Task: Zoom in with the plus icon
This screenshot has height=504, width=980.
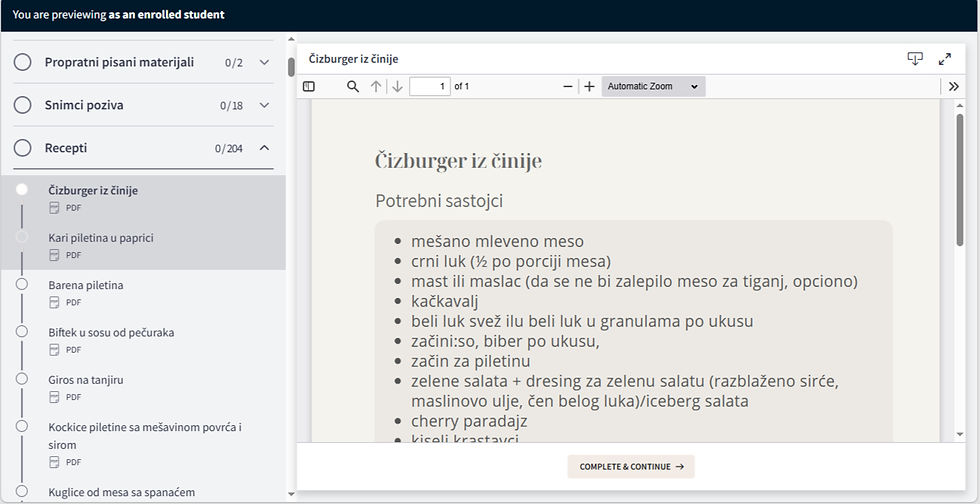Action: (x=589, y=86)
